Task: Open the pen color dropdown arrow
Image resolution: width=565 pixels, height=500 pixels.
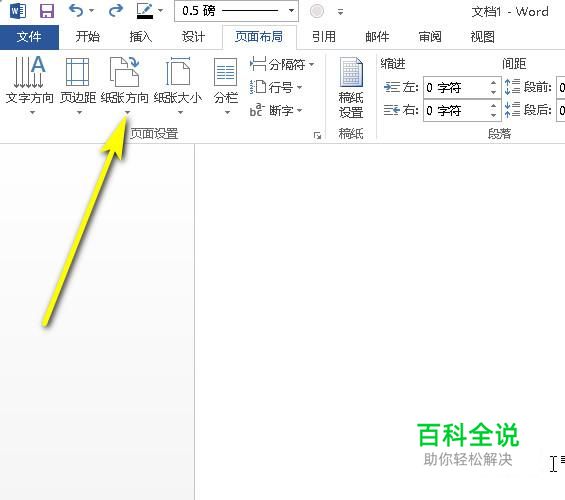Action: (161, 11)
